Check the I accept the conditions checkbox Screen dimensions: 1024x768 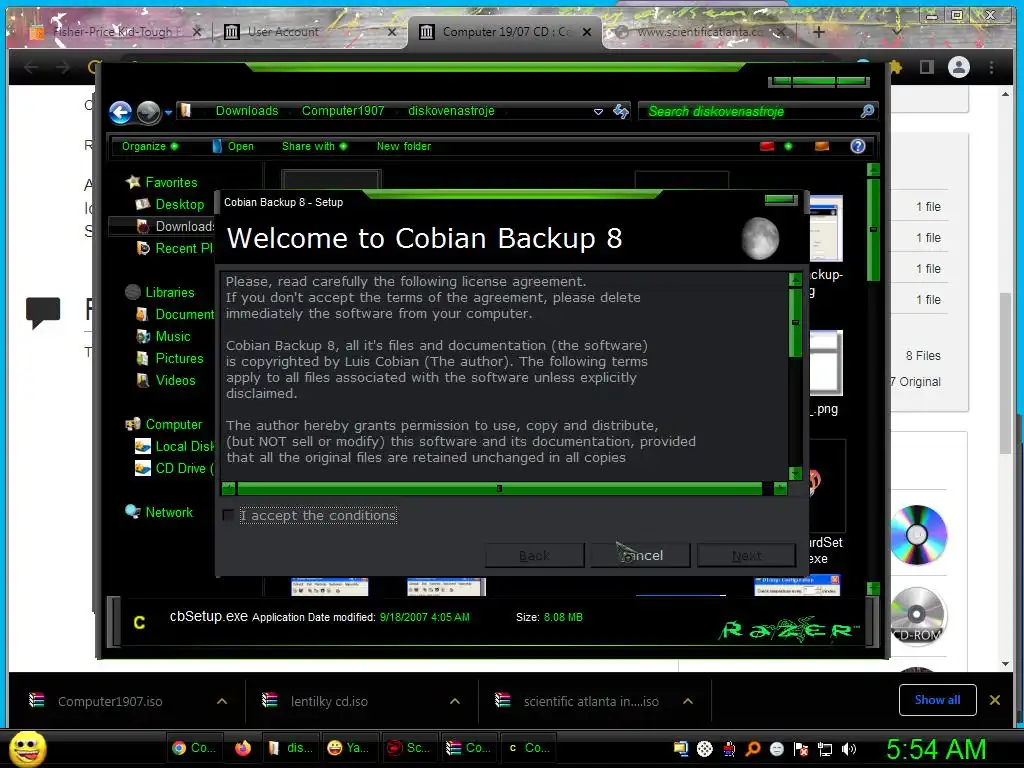click(x=228, y=515)
